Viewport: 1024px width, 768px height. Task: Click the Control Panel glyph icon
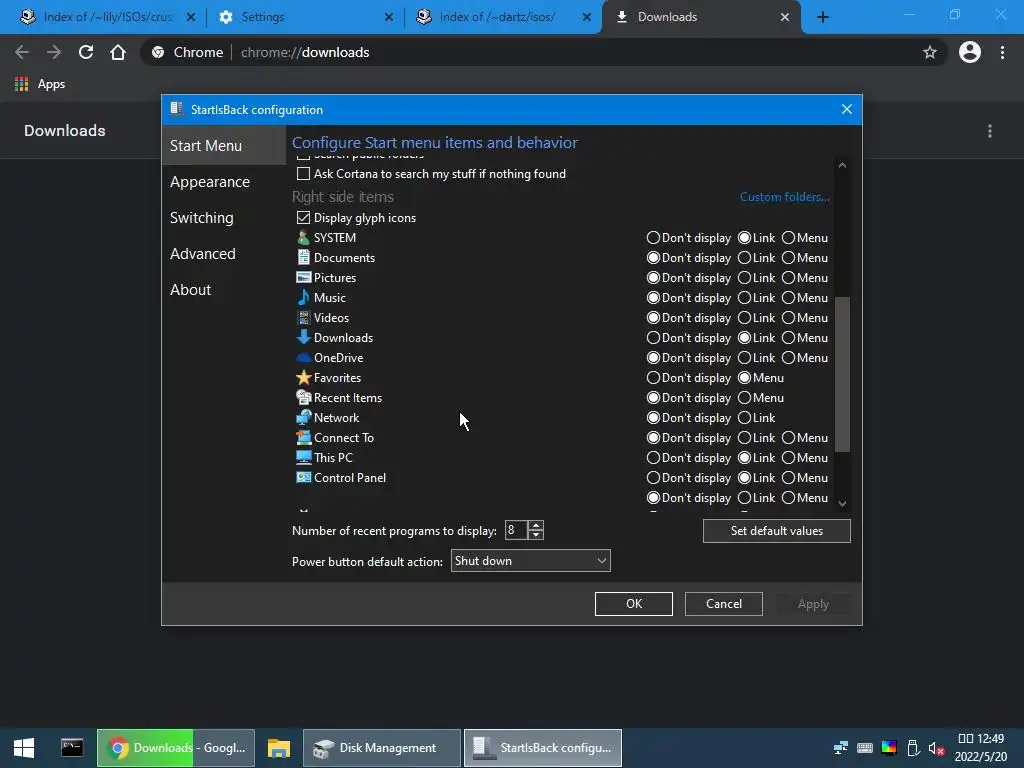coord(303,477)
